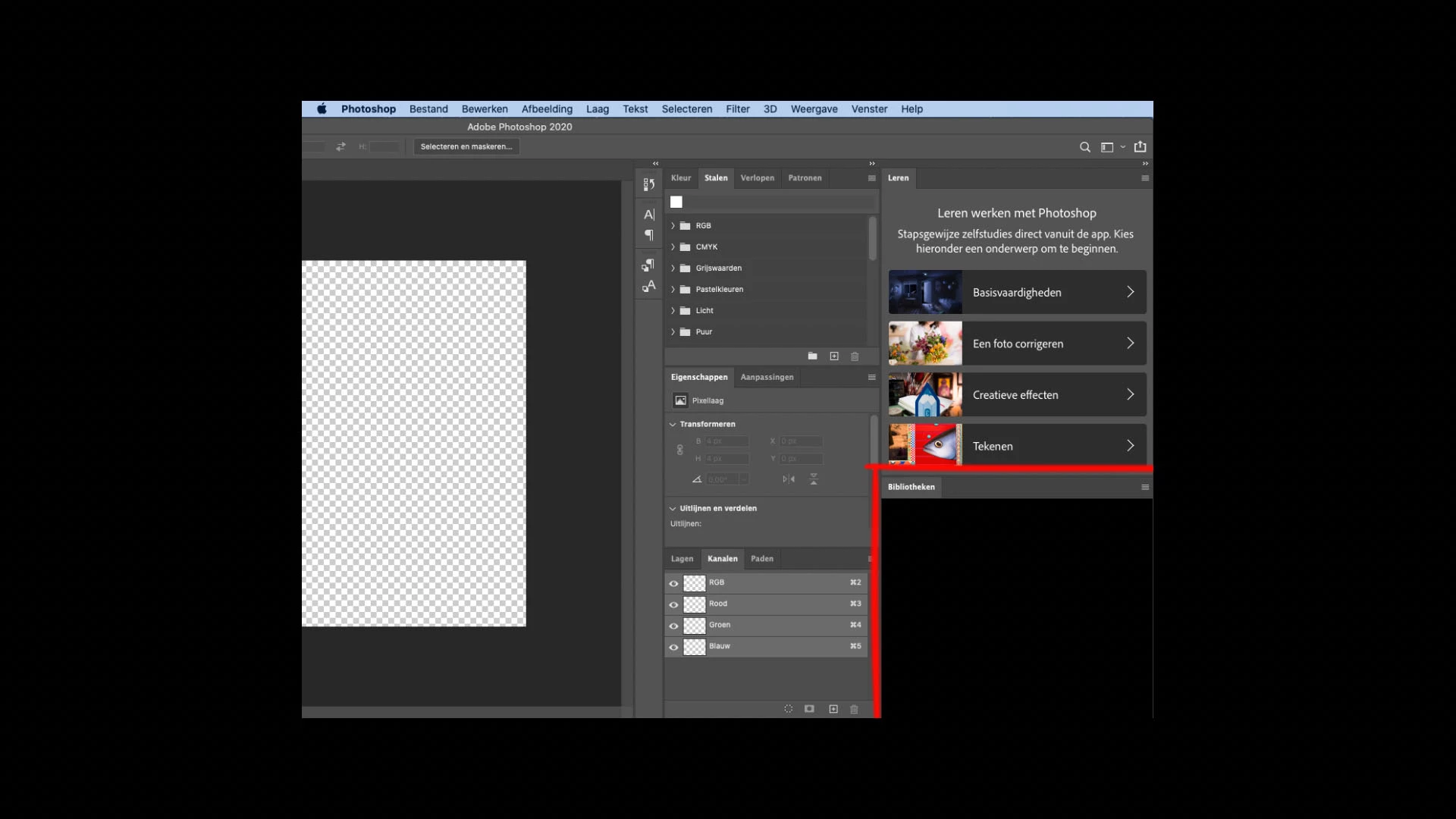Switch to the Lagen tab
Viewport: 1456px width, 819px height.
click(682, 559)
